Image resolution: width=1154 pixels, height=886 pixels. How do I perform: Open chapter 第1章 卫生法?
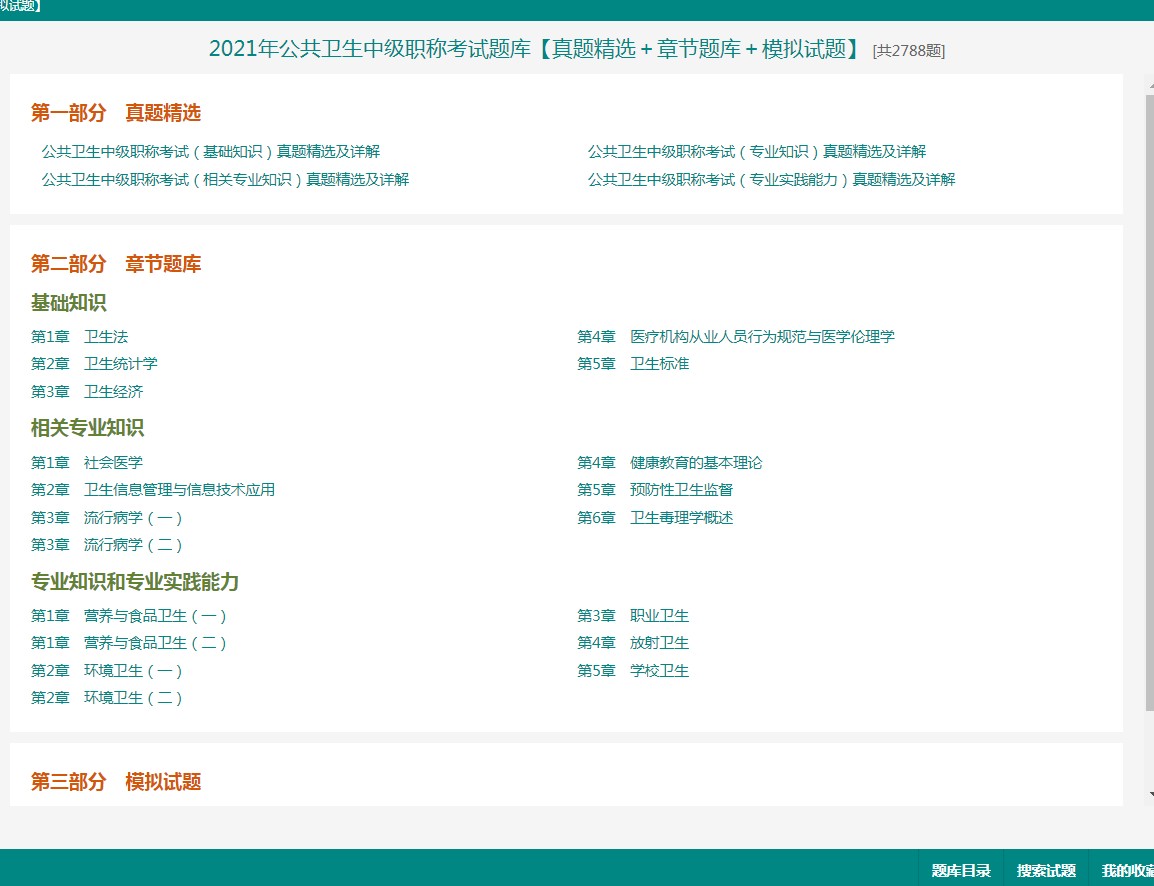pyautogui.click(x=79, y=337)
